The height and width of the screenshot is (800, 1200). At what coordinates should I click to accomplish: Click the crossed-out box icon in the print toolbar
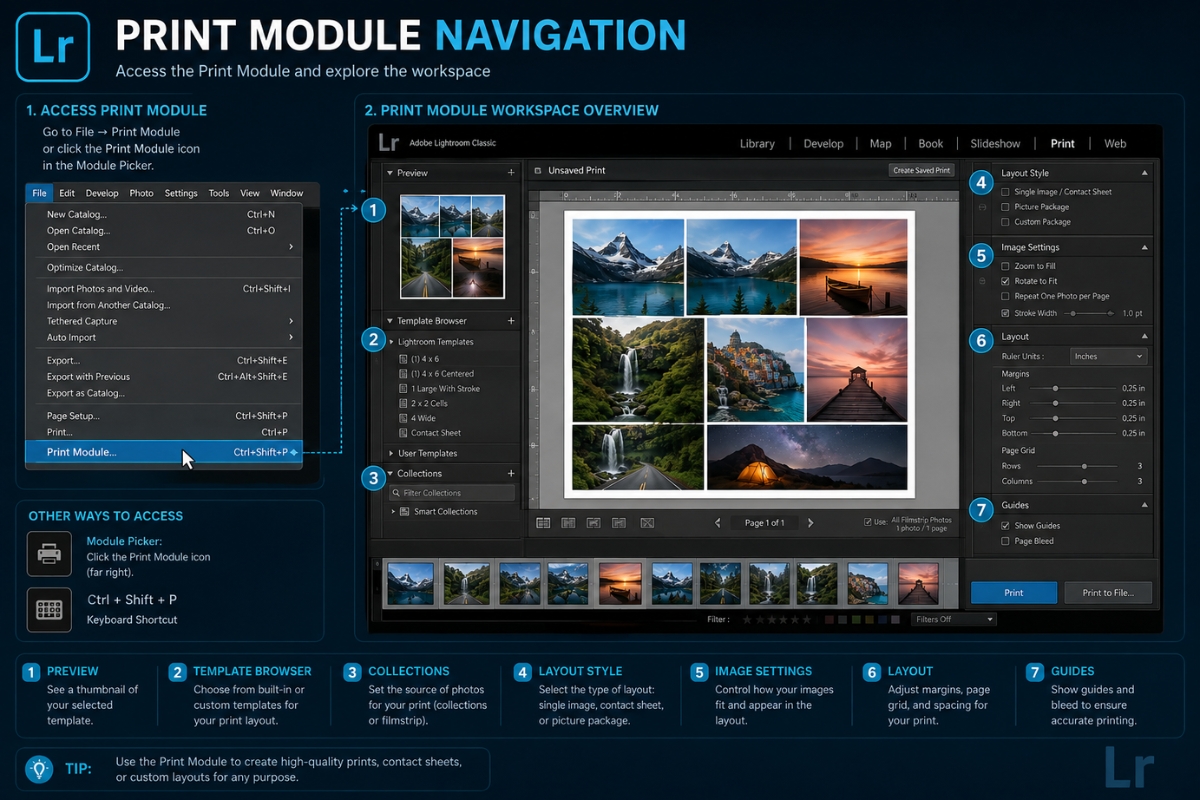coord(646,523)
